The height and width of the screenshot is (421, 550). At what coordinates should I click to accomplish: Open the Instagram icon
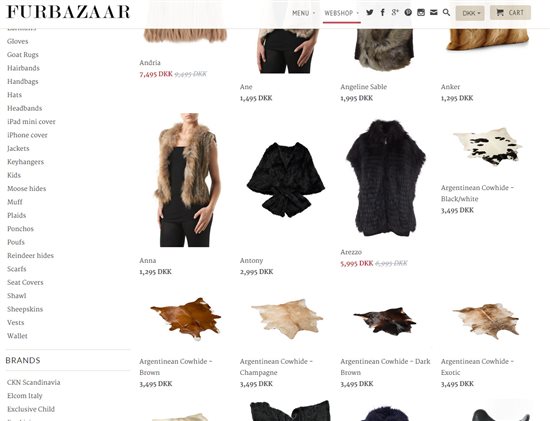[x=421, y=13]
